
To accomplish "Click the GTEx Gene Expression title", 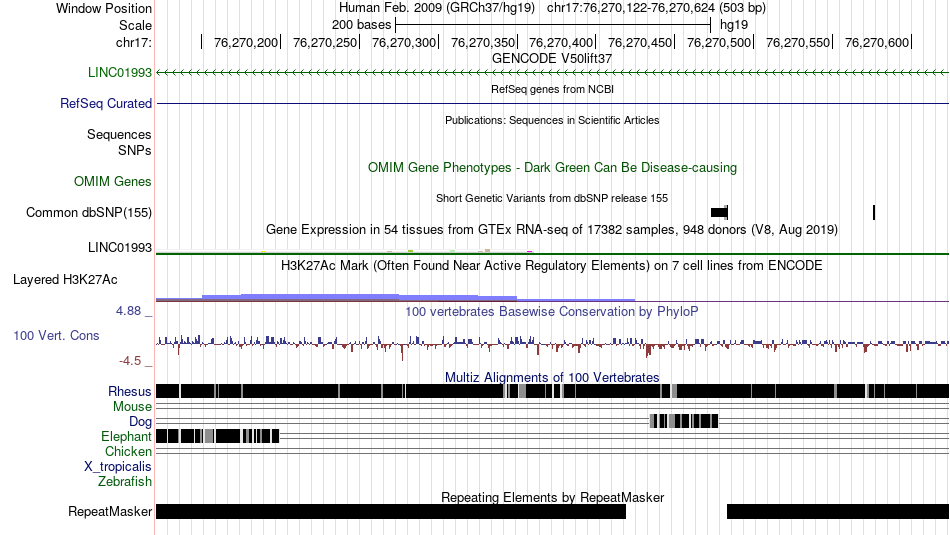I will [x=552, y=230].
